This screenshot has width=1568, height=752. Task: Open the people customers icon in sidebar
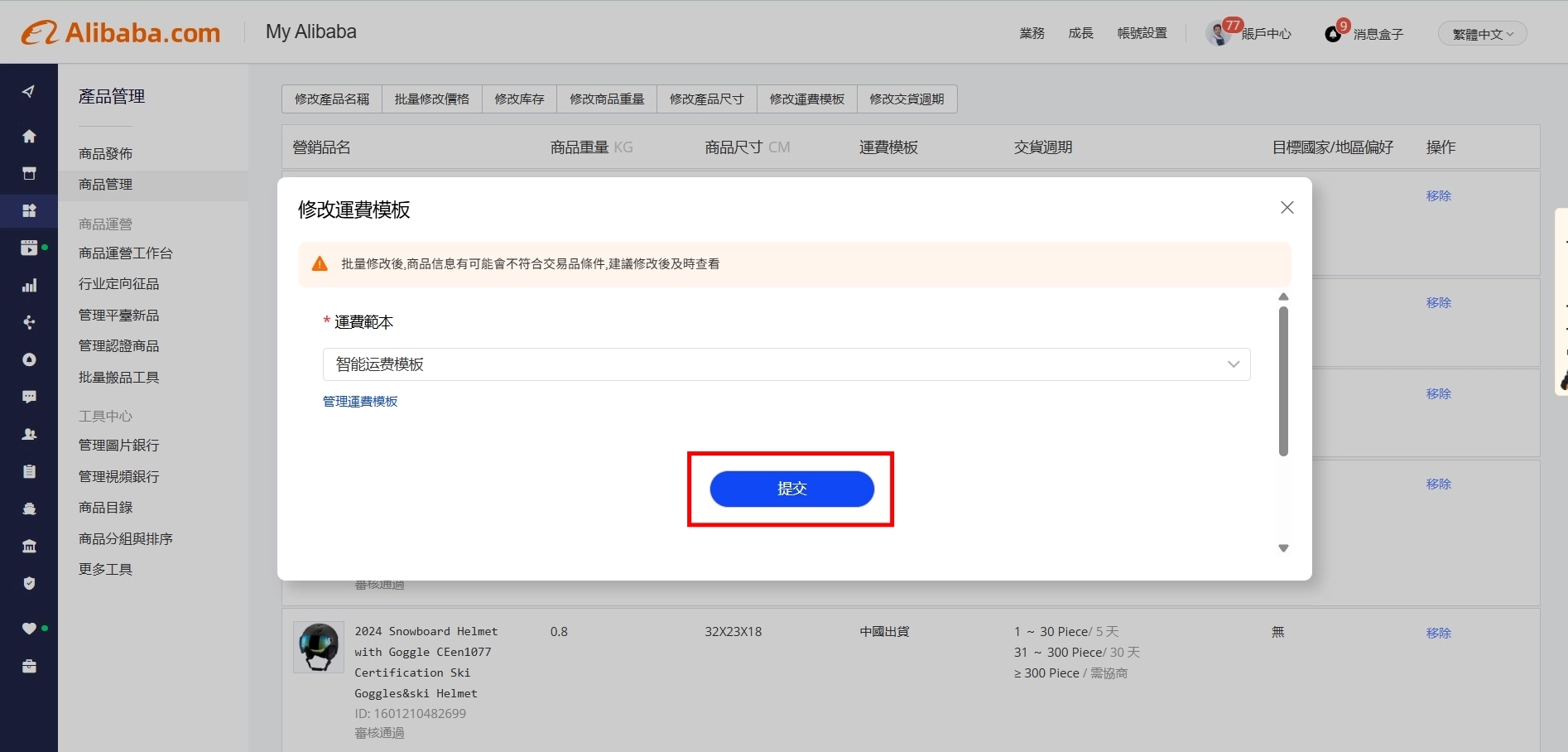pyautogui.click(x=29, y=434)
